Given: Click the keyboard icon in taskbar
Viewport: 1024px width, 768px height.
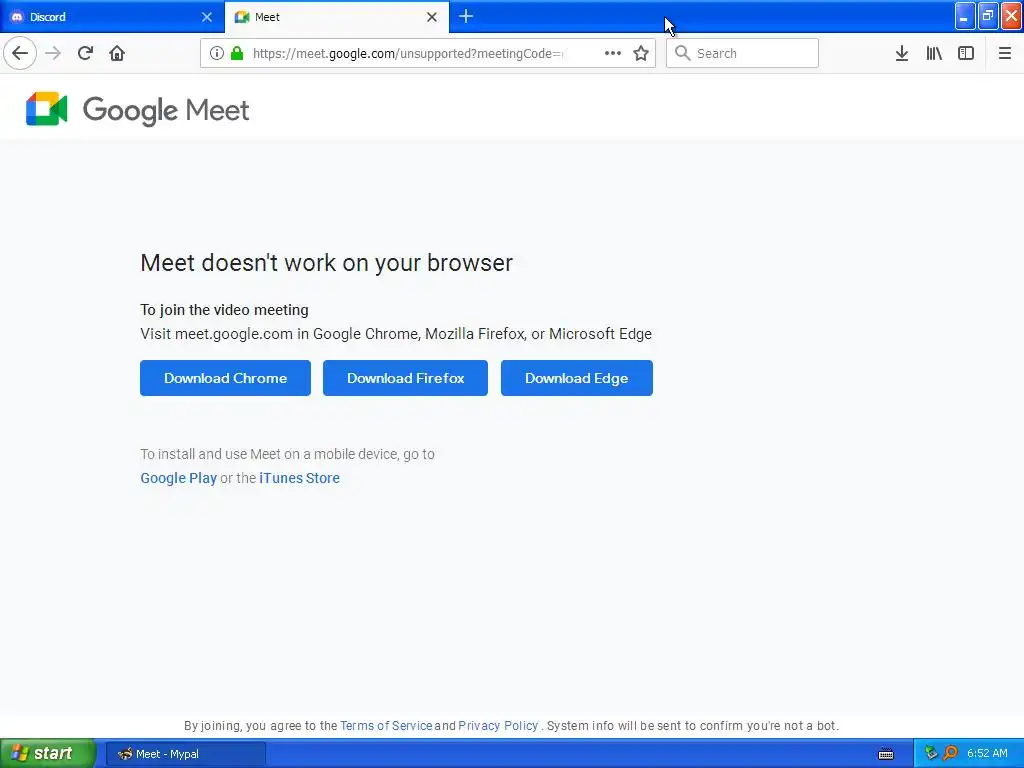Looking at the screenshot, I should pos(886,754).
